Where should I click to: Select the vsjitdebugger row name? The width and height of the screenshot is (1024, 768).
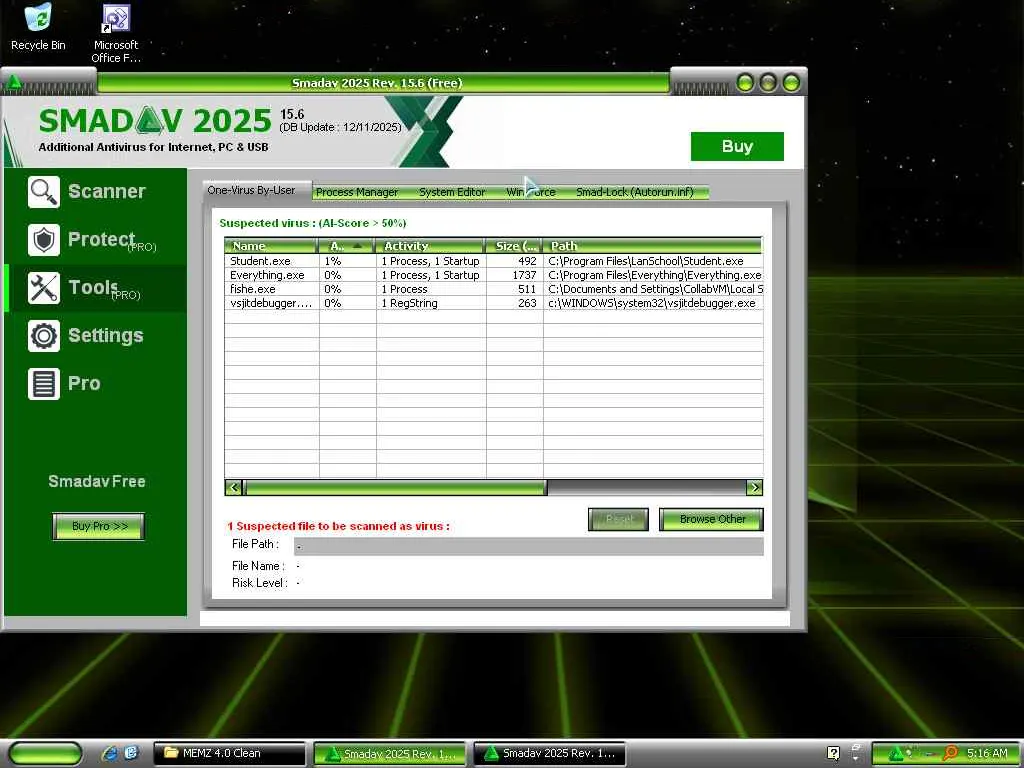tap(271, 303)
